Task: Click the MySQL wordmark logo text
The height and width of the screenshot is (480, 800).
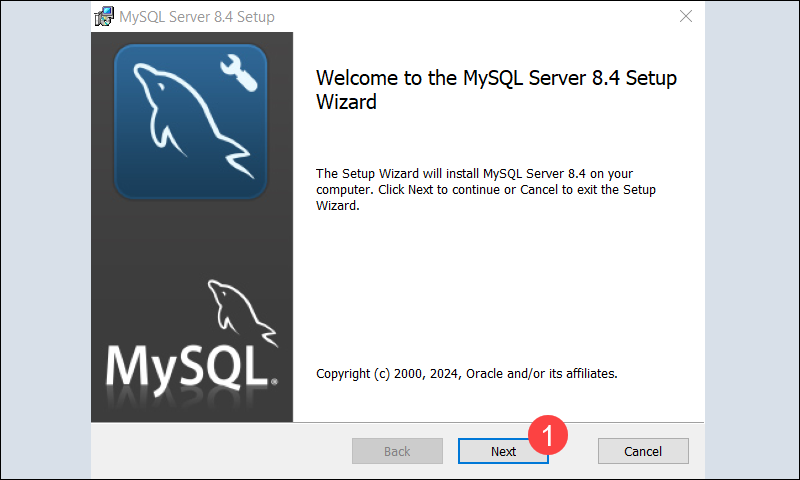Action: click(x=187, y=366)
